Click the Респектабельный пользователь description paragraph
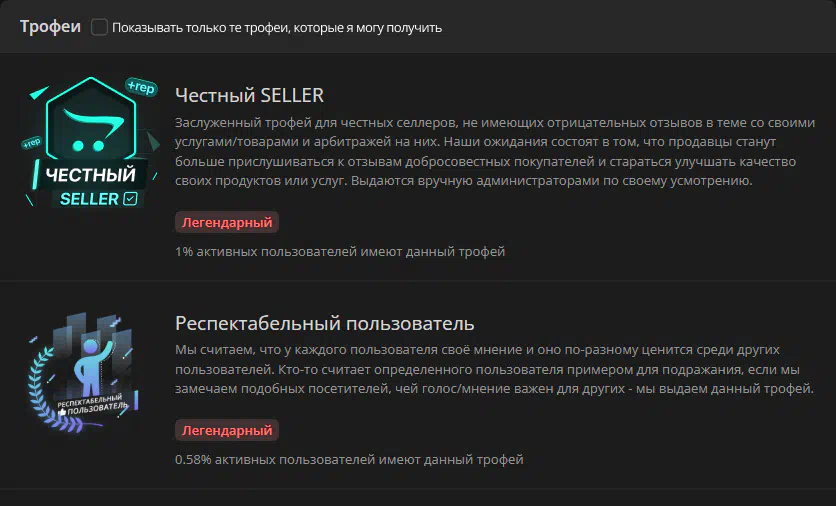This screenshot has height=506, width=836. (495, 369)
